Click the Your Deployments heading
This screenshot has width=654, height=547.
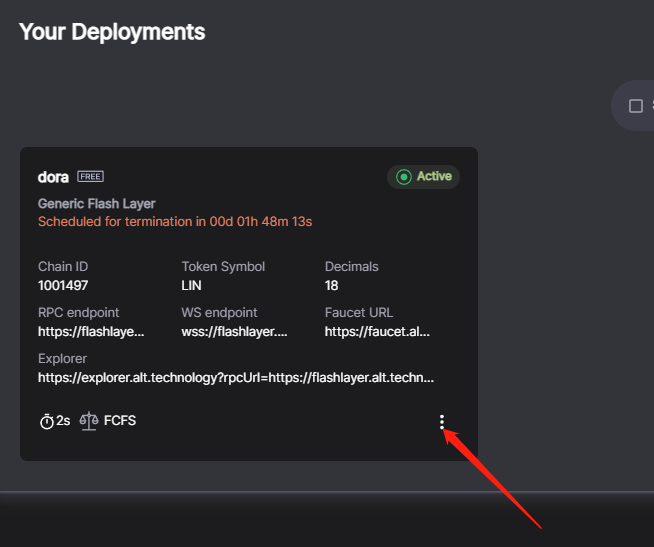tap(112, 32)
